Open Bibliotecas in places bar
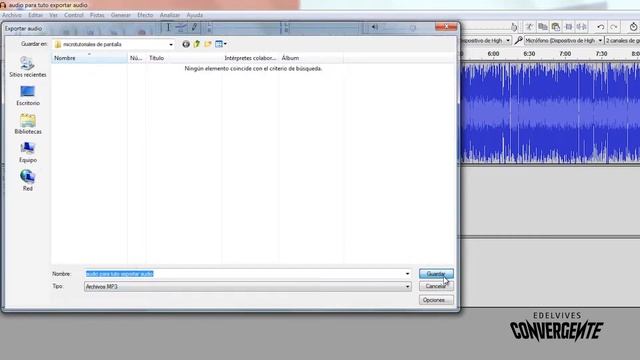This screenshot has height=360, width=640. pyautogui.click(x=28, y=124)
